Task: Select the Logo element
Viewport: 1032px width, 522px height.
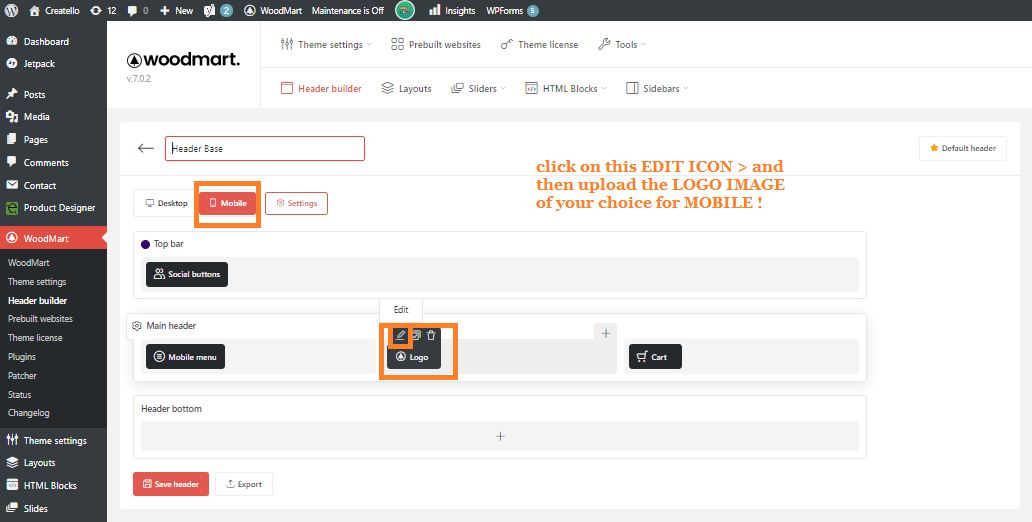Action: point(414,357)
